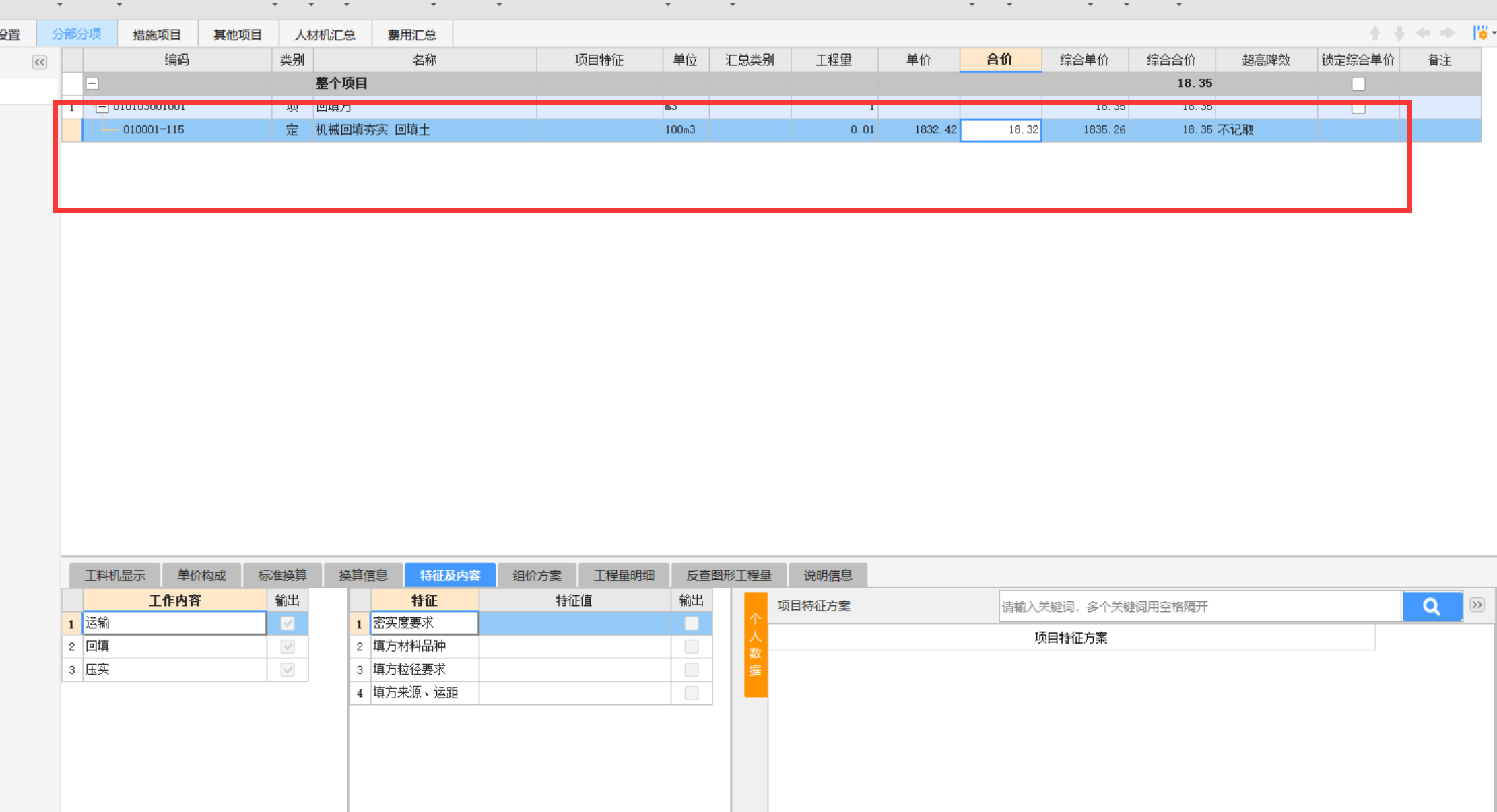Click the 项目特征 column header
The image size is (1497, 812).
[x=599, y=60]
